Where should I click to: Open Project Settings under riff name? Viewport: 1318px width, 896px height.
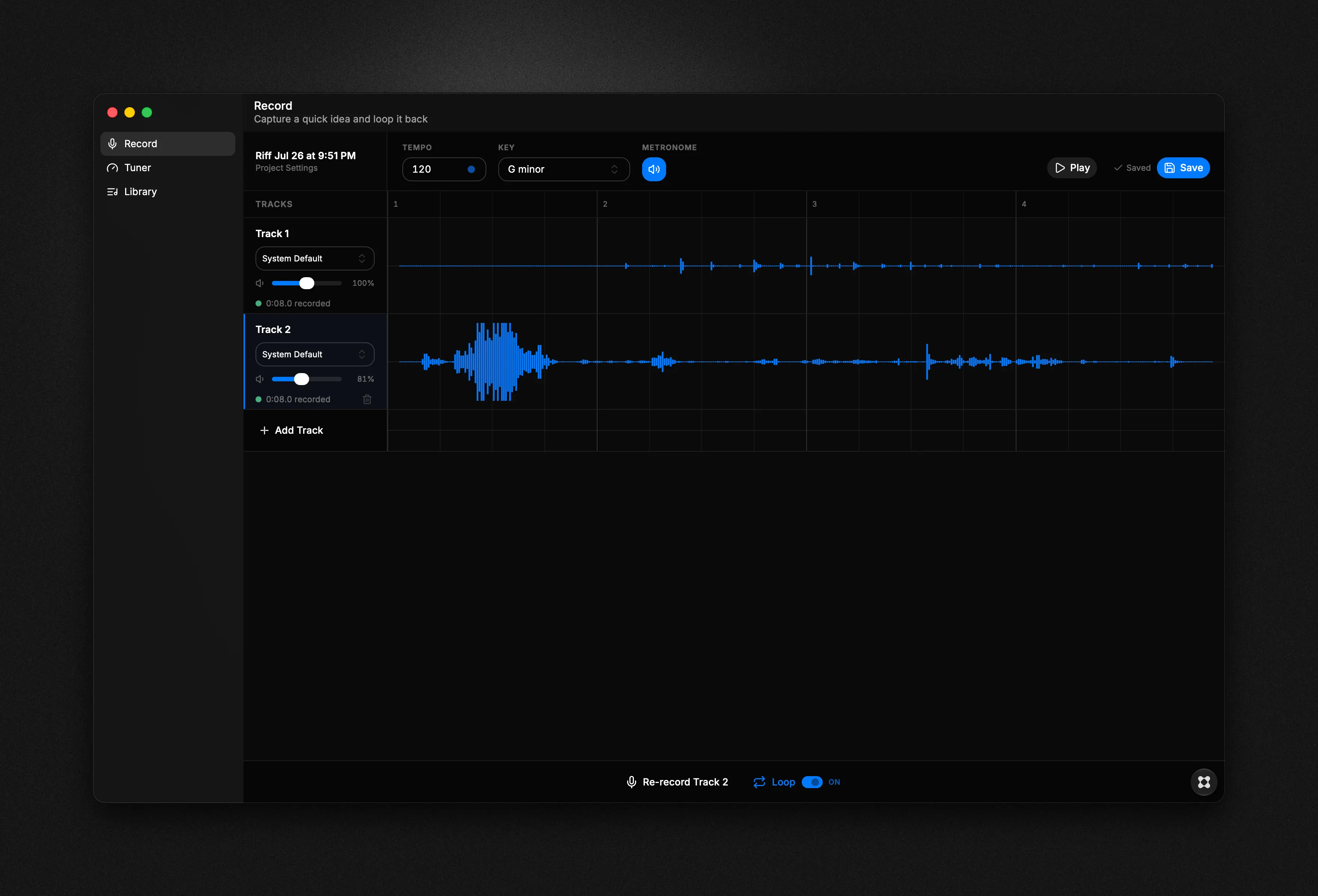(x=286, y=168)
